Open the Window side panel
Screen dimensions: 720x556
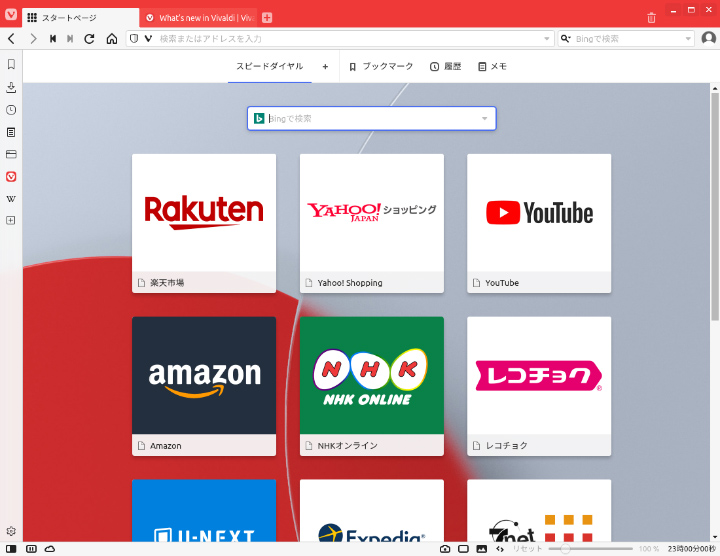11,154
